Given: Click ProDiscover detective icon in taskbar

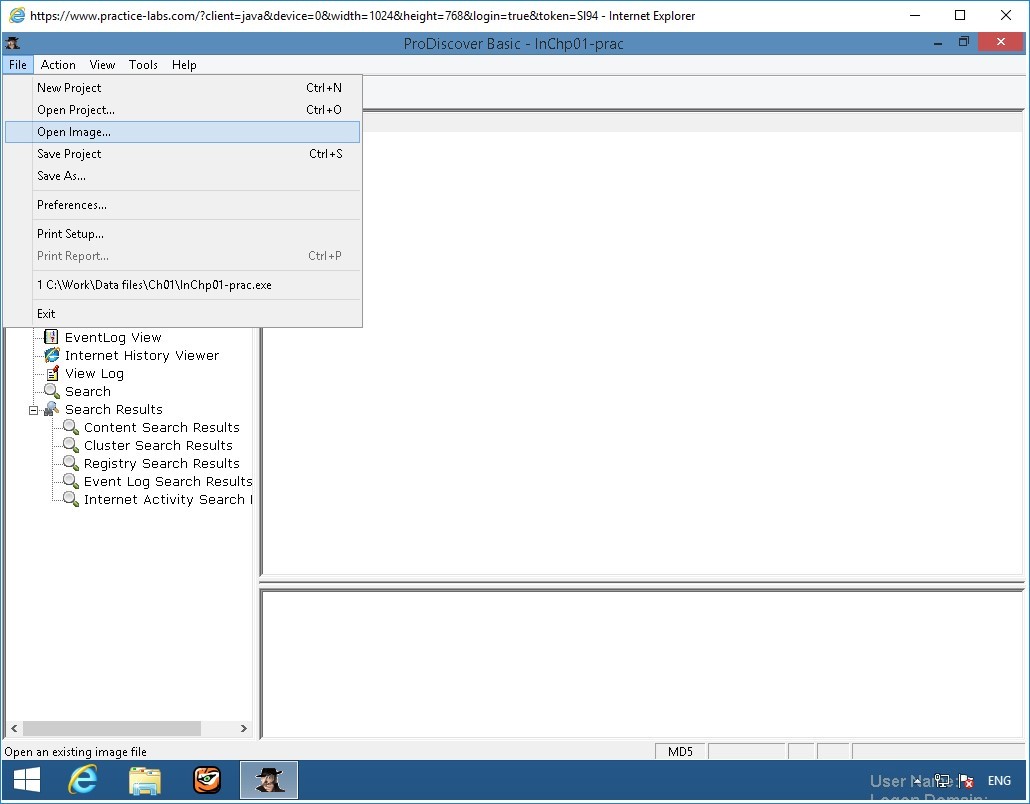Looking at the screenshot, I should [269, 780].
